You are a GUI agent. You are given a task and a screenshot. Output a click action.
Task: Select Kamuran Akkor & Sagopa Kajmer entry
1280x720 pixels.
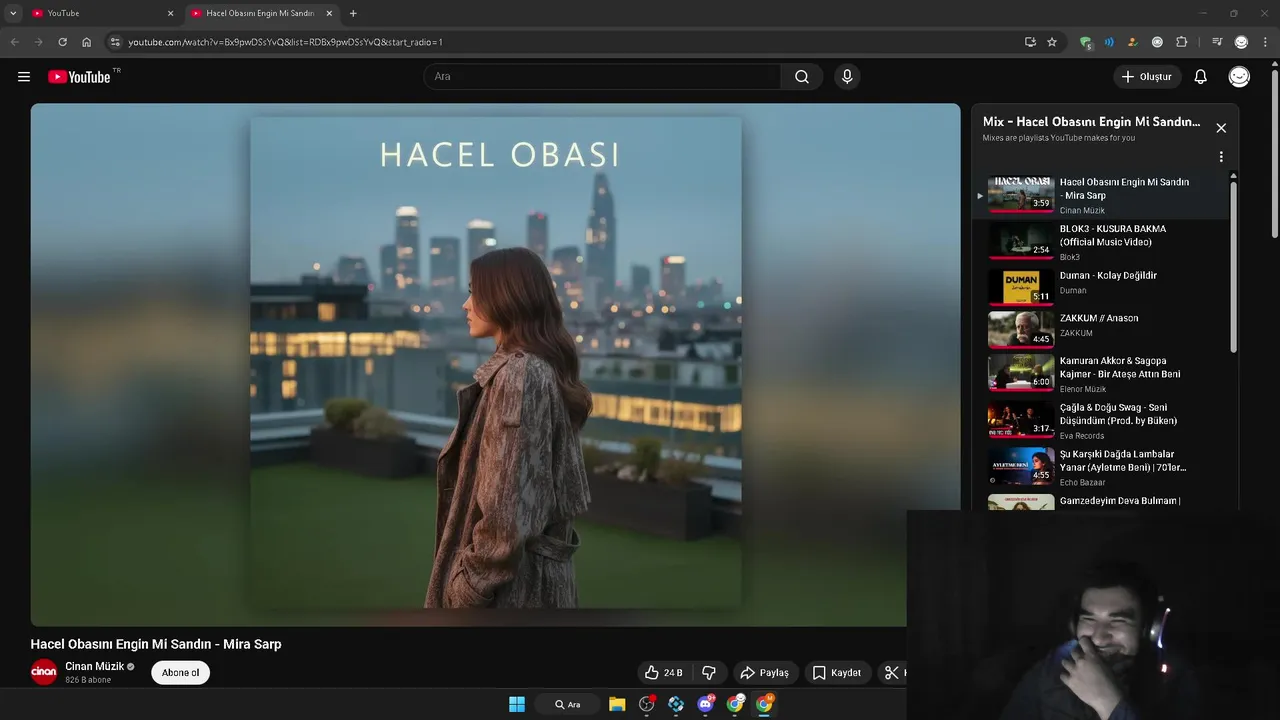[1099, 373]
